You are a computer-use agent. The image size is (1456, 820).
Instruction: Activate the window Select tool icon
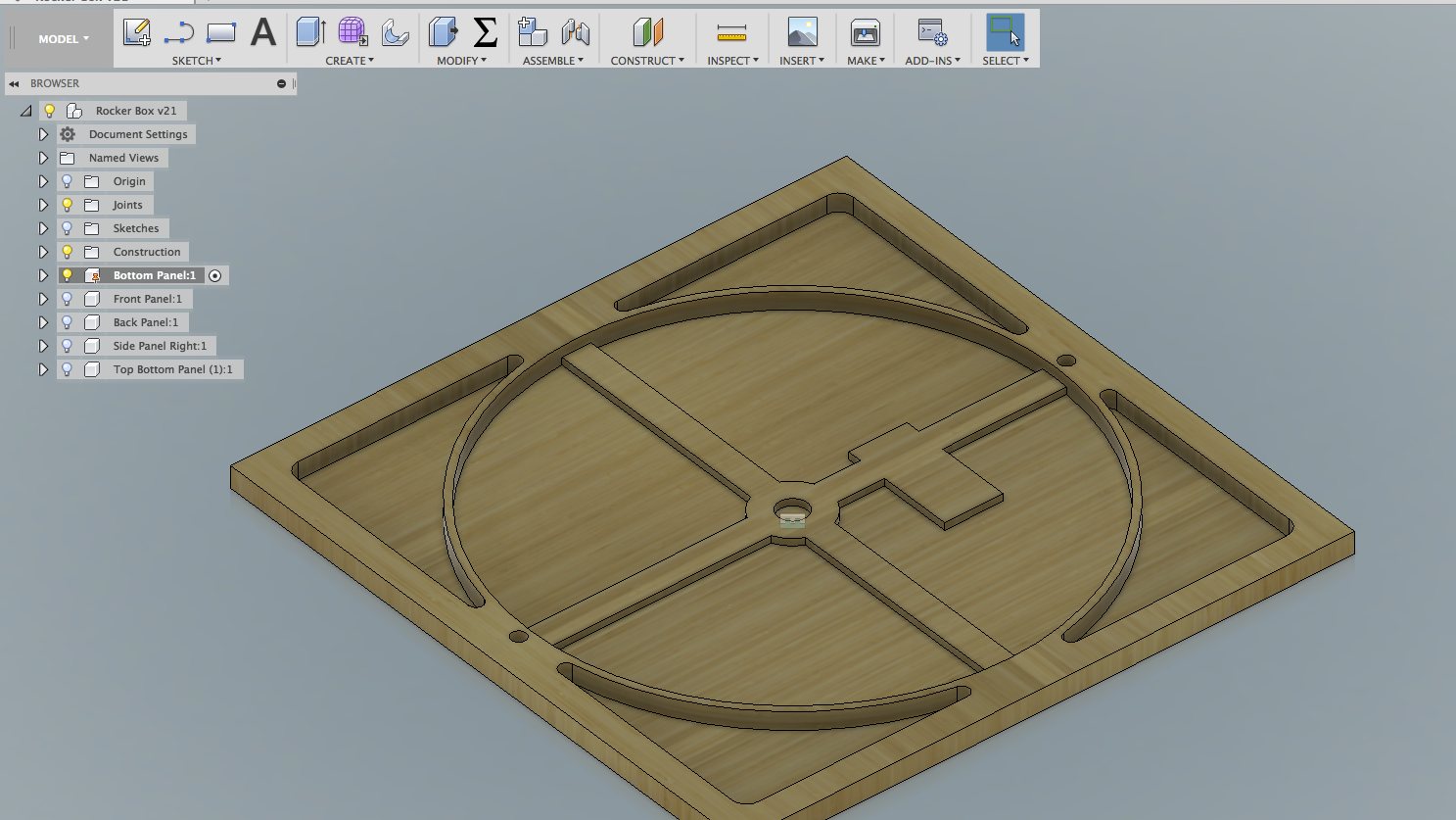(1006, 32)
